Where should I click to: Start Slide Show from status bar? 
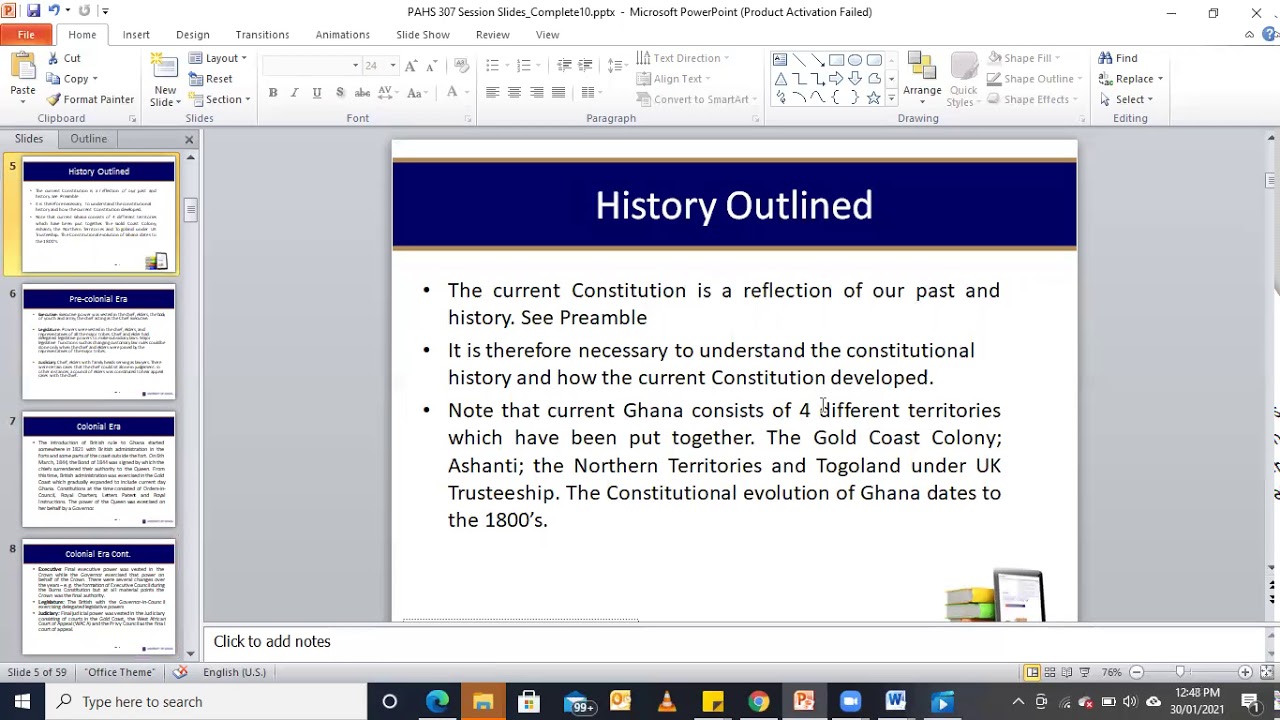[1085, 672]
